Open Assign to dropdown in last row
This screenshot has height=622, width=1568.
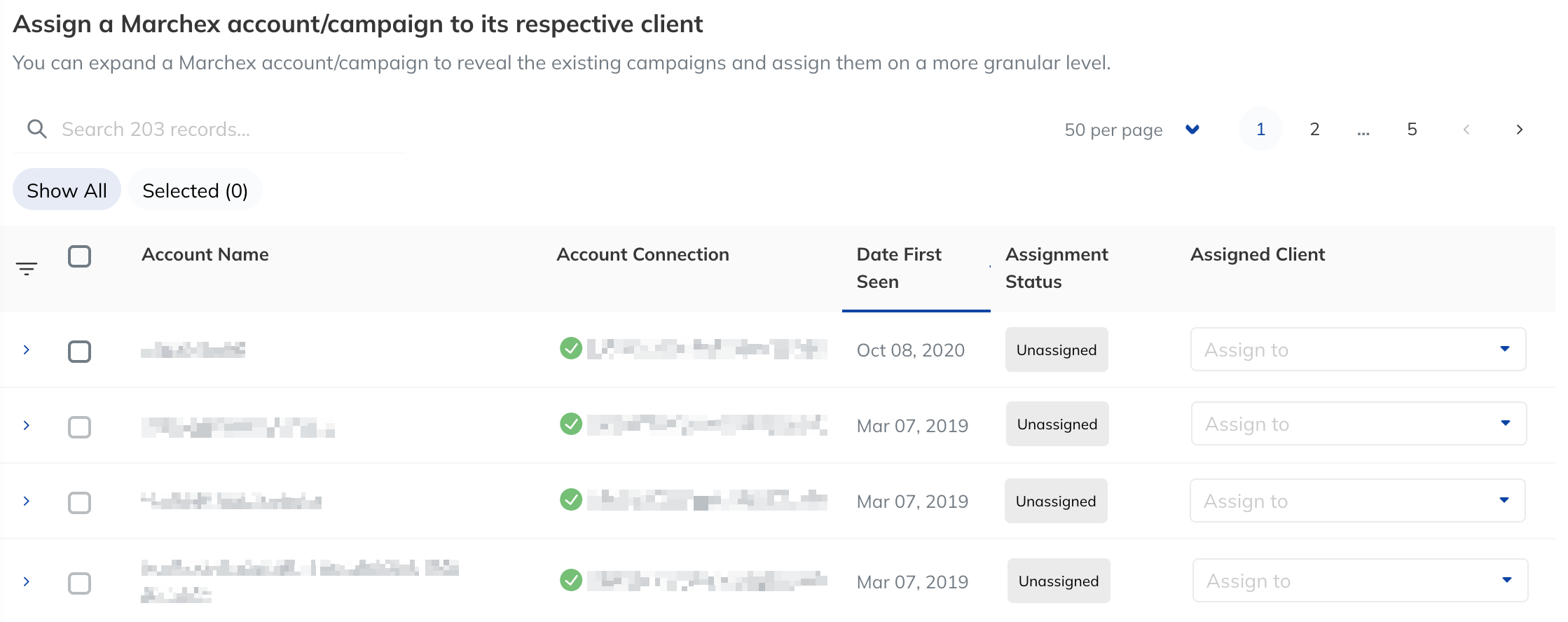pos(1359,581)
